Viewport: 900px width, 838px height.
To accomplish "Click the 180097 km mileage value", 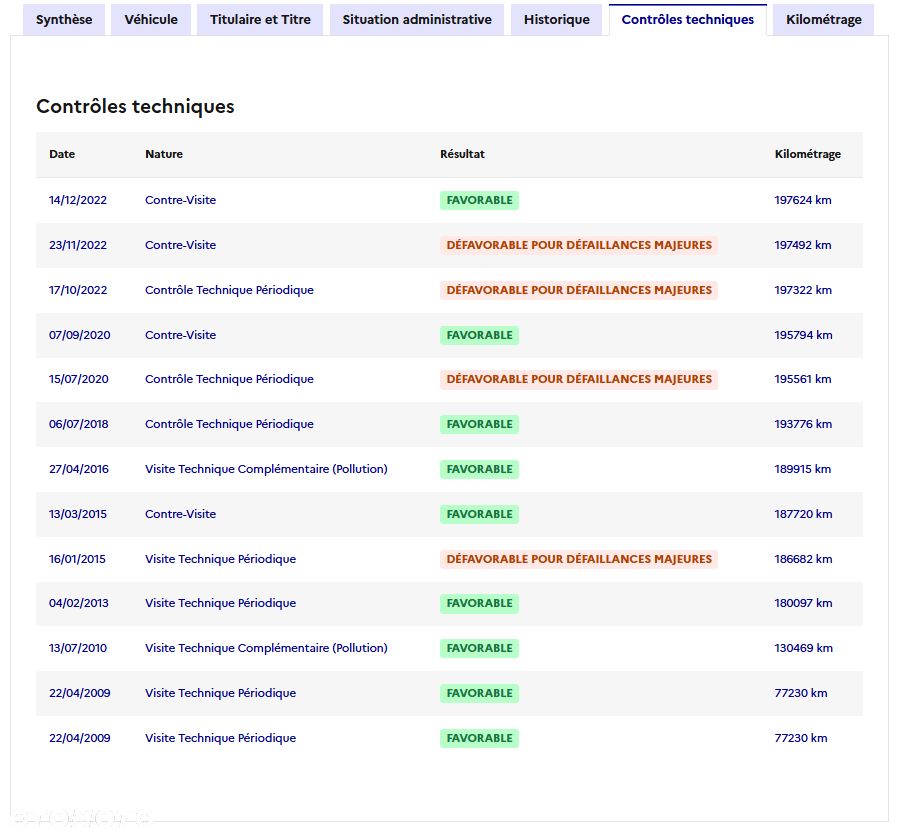I will (x=803, y=603).
